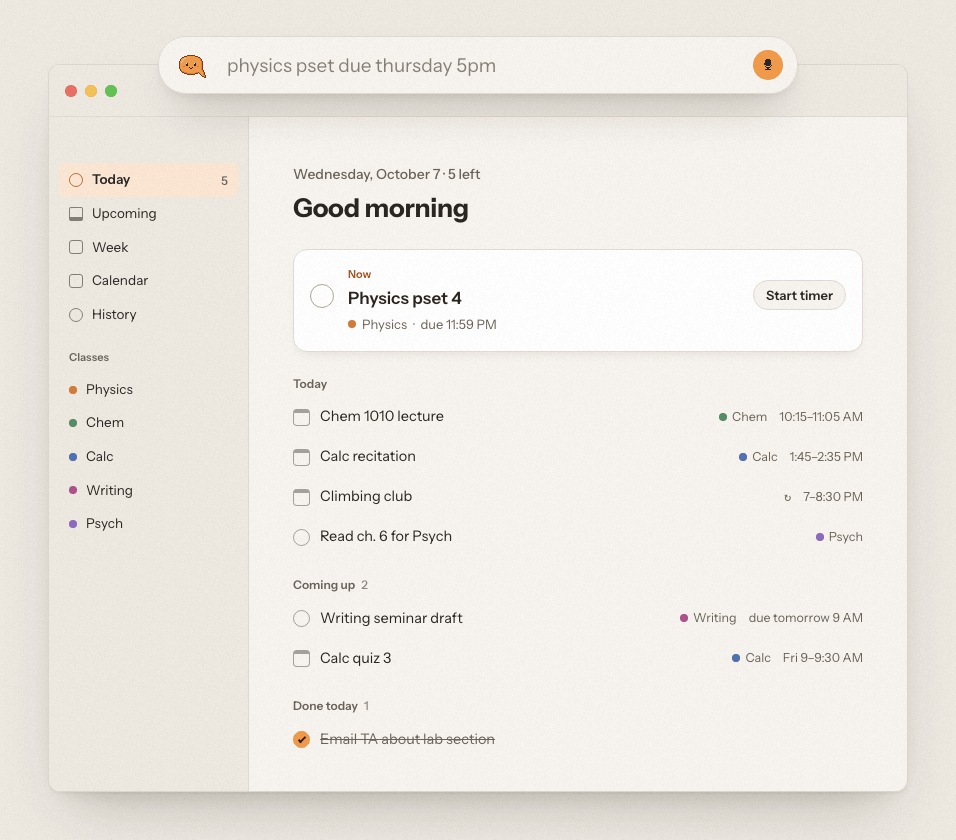Screen dimensions: 956x840
Task: Open completed Email TA about lab section
Action: (407, 739)
